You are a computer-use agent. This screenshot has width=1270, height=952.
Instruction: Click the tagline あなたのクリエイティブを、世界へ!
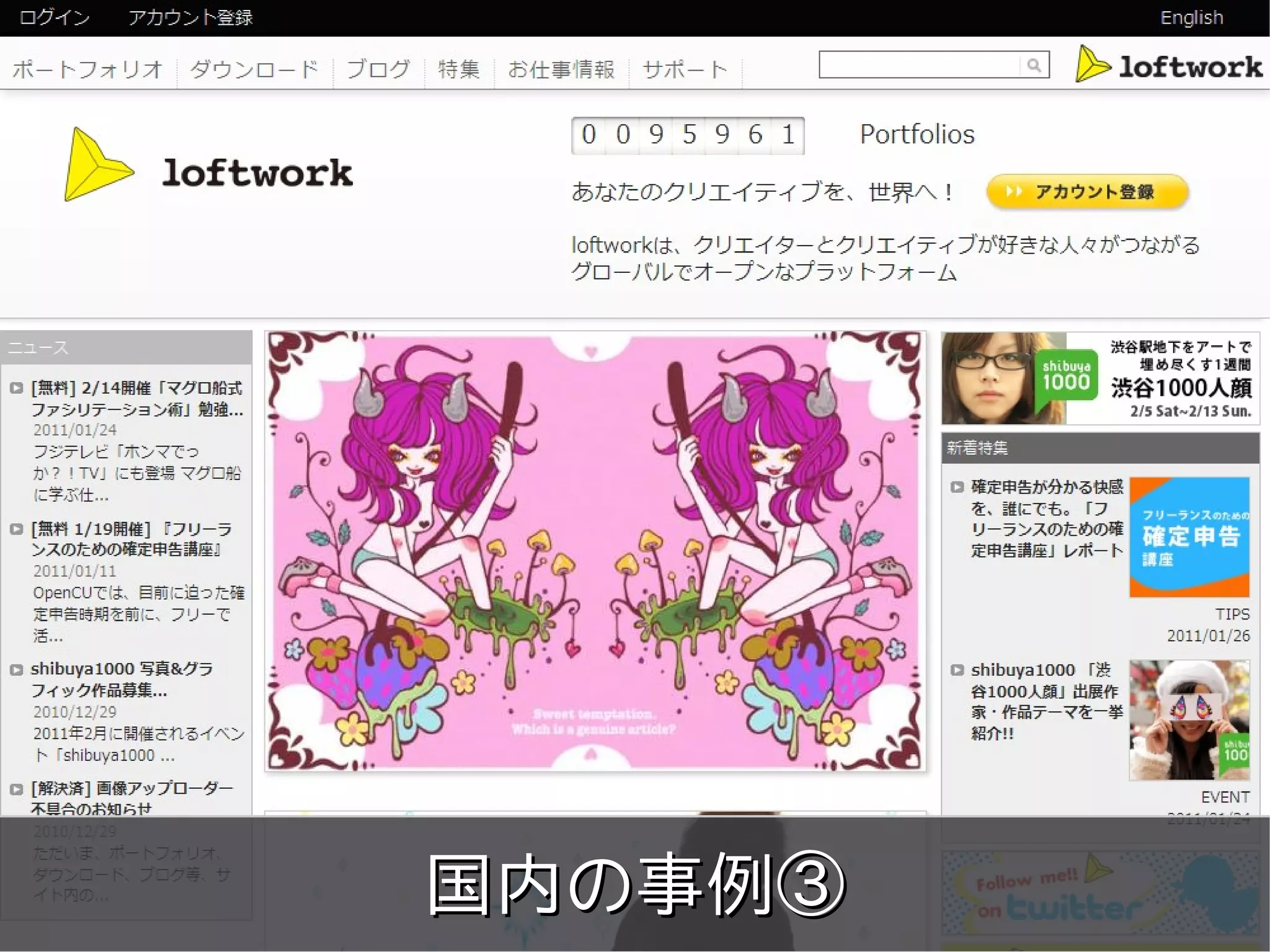[x=762, y=192]
